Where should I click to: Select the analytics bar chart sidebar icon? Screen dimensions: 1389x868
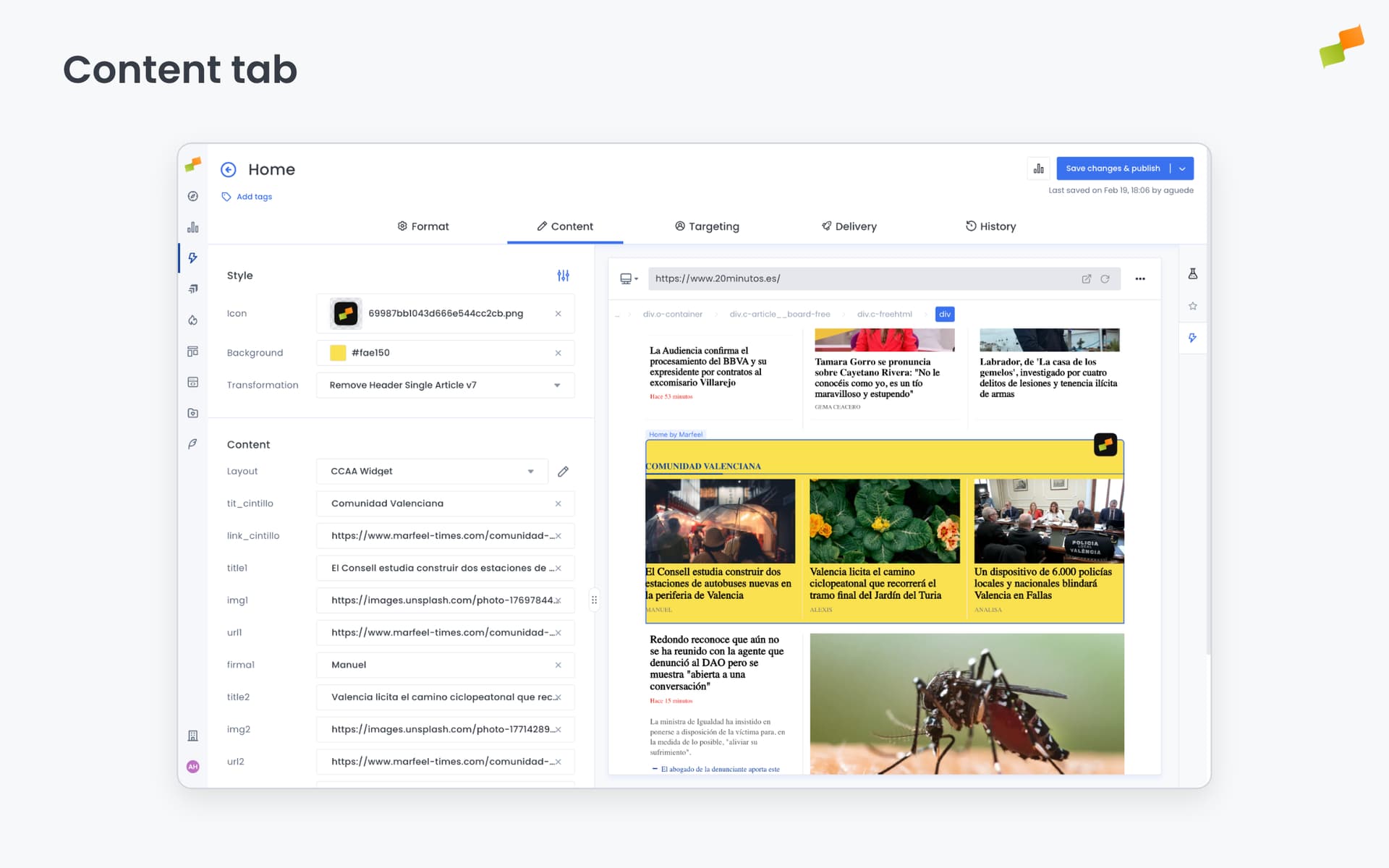(192, 226)
